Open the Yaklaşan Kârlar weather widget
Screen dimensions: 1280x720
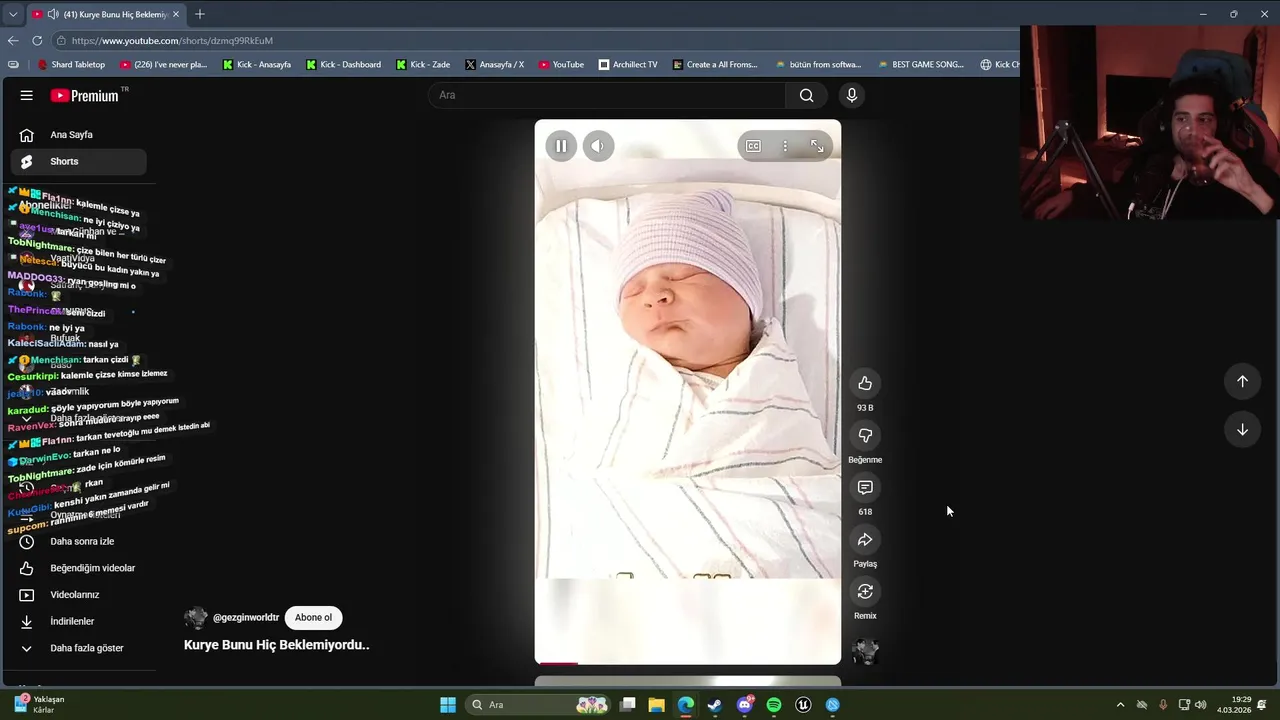(x=40, y=704)
